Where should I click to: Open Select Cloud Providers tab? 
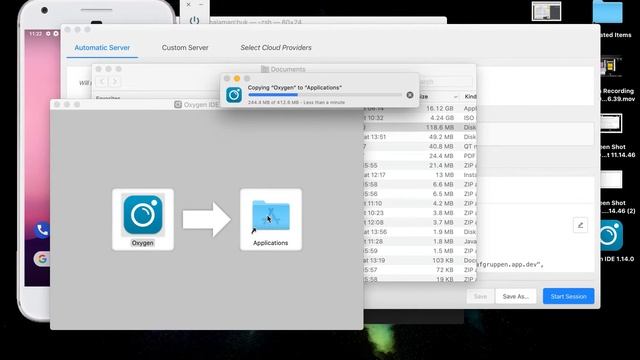pos(276,48)
